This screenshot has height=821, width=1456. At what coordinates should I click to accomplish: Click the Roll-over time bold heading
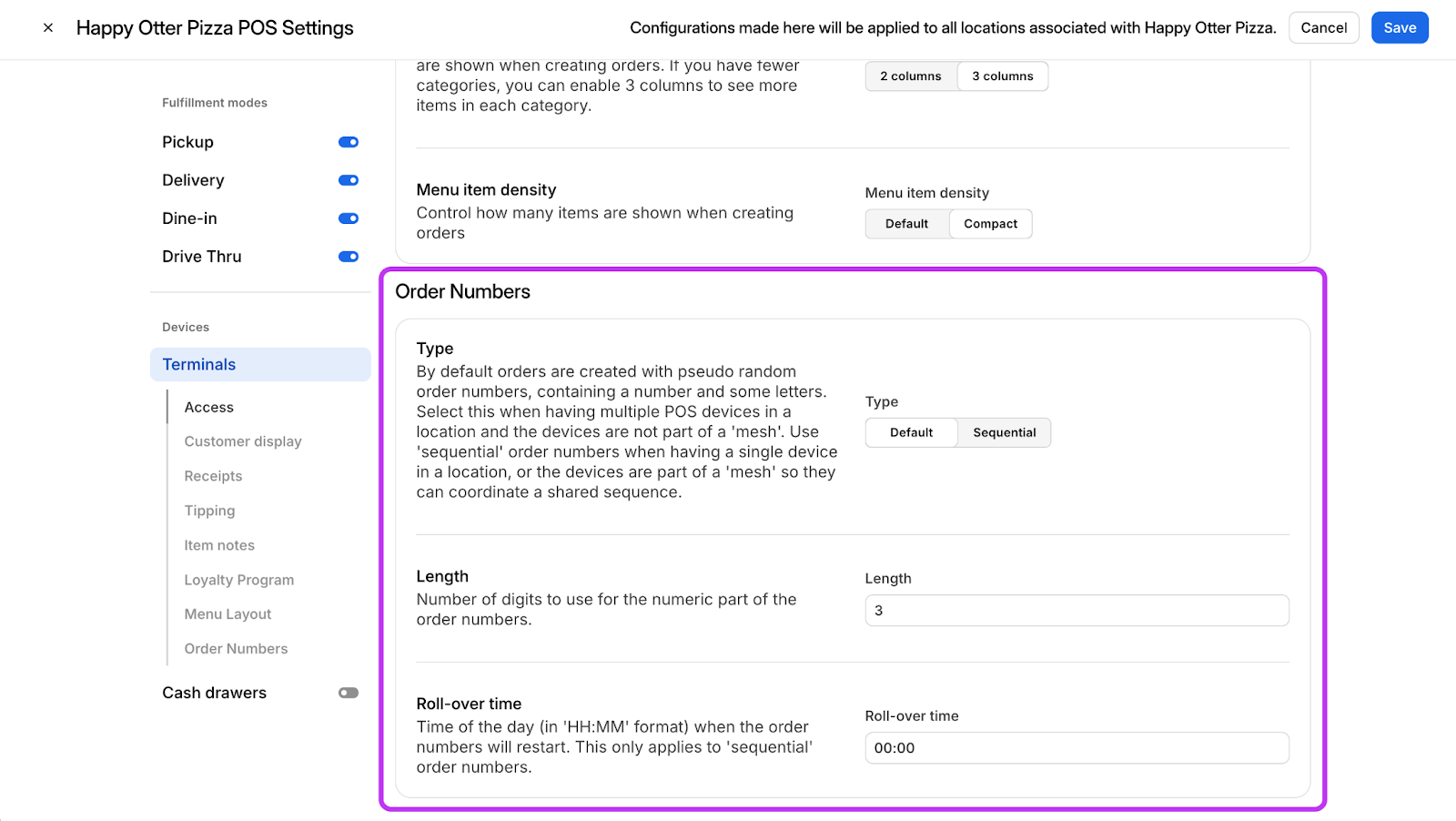[469, 704]
